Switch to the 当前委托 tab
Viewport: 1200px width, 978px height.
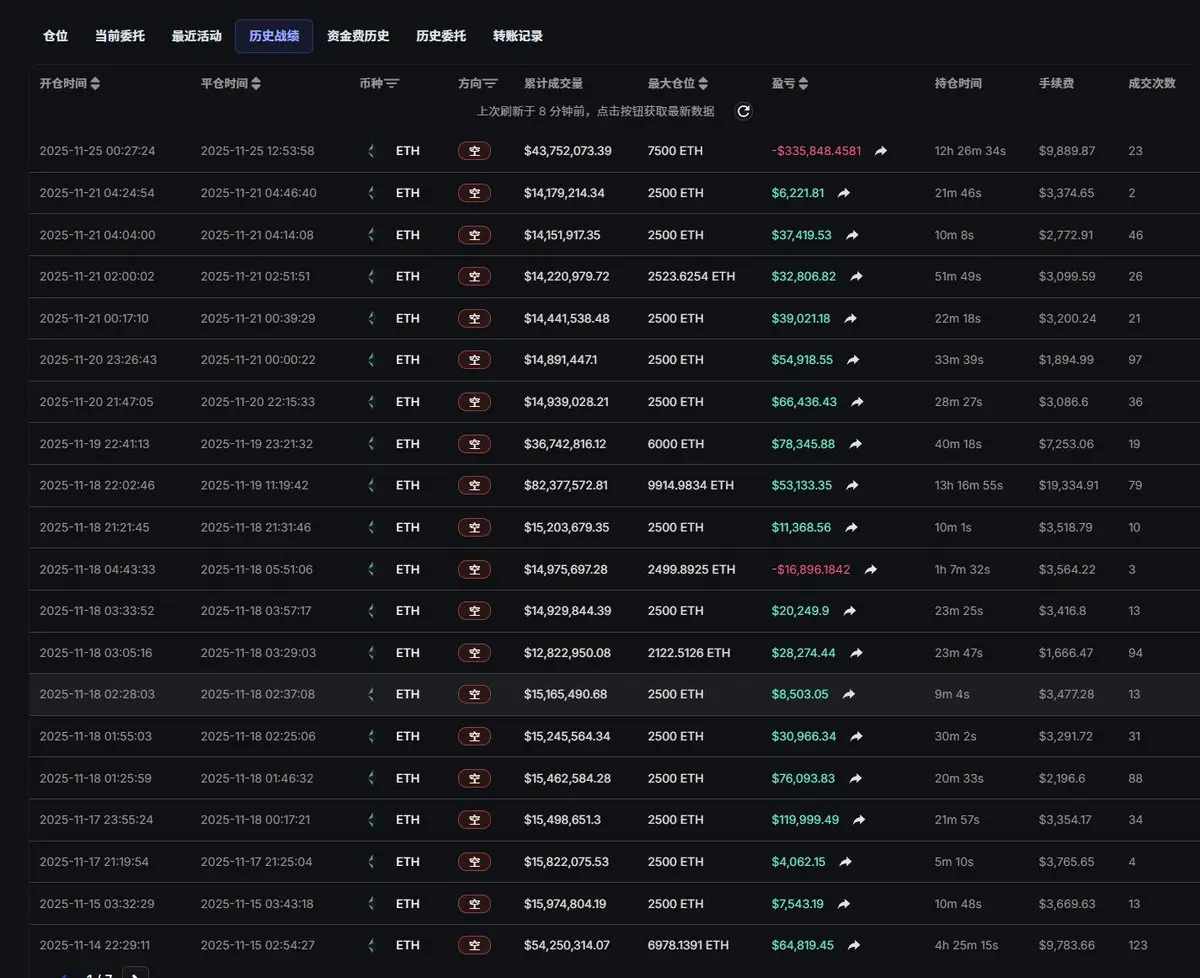pos(120,36)
